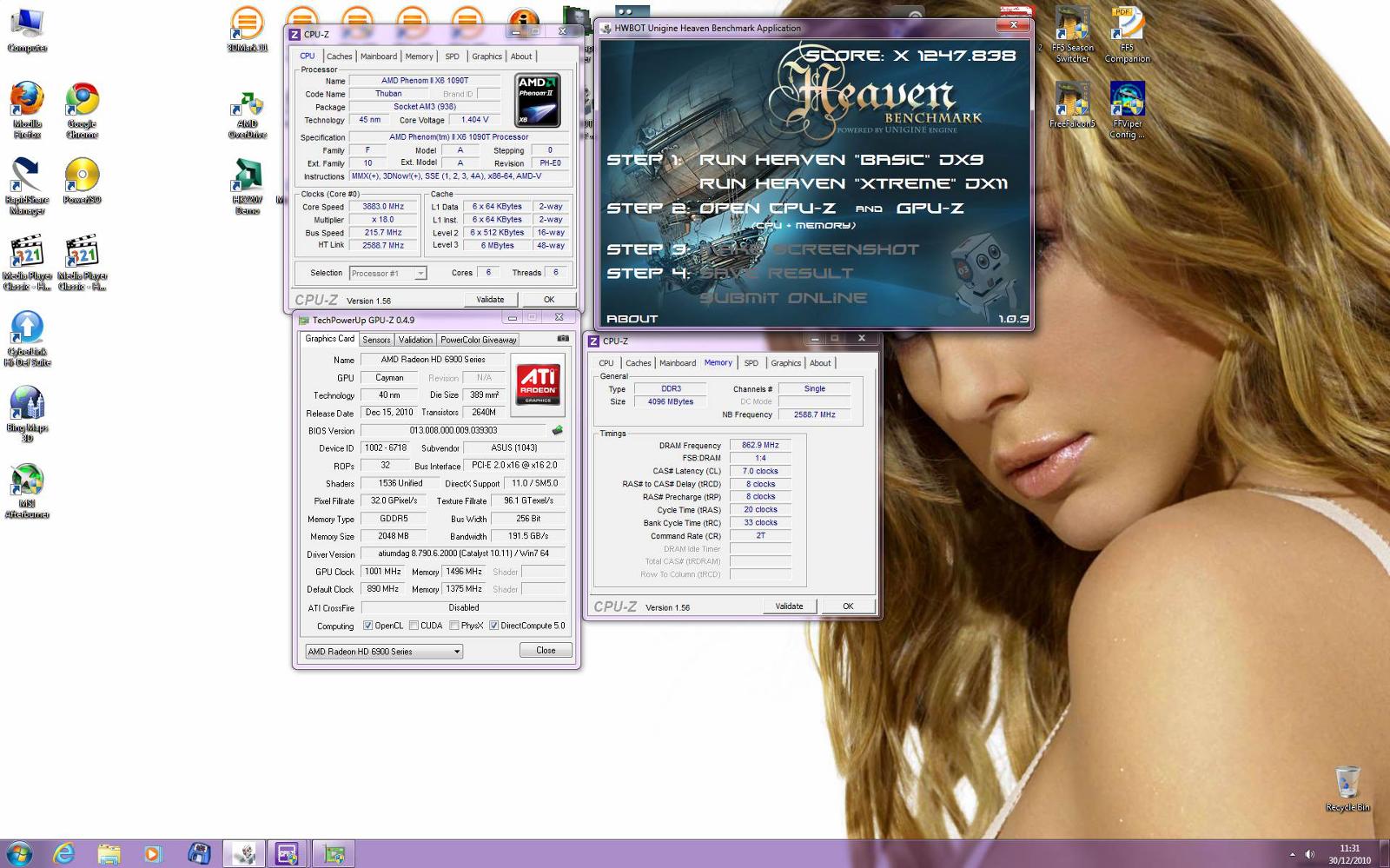Image resolution: width=1390 pixels, height=868 pixels.
Task: Launch AMD OverDrive desktop shortcut
Action: (x=247, y=115)
